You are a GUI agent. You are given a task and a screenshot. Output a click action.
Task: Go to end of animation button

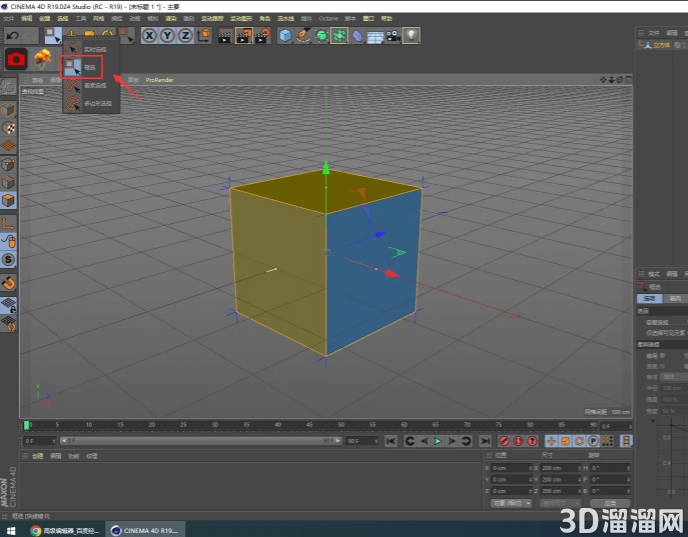(x=485, y=441)
